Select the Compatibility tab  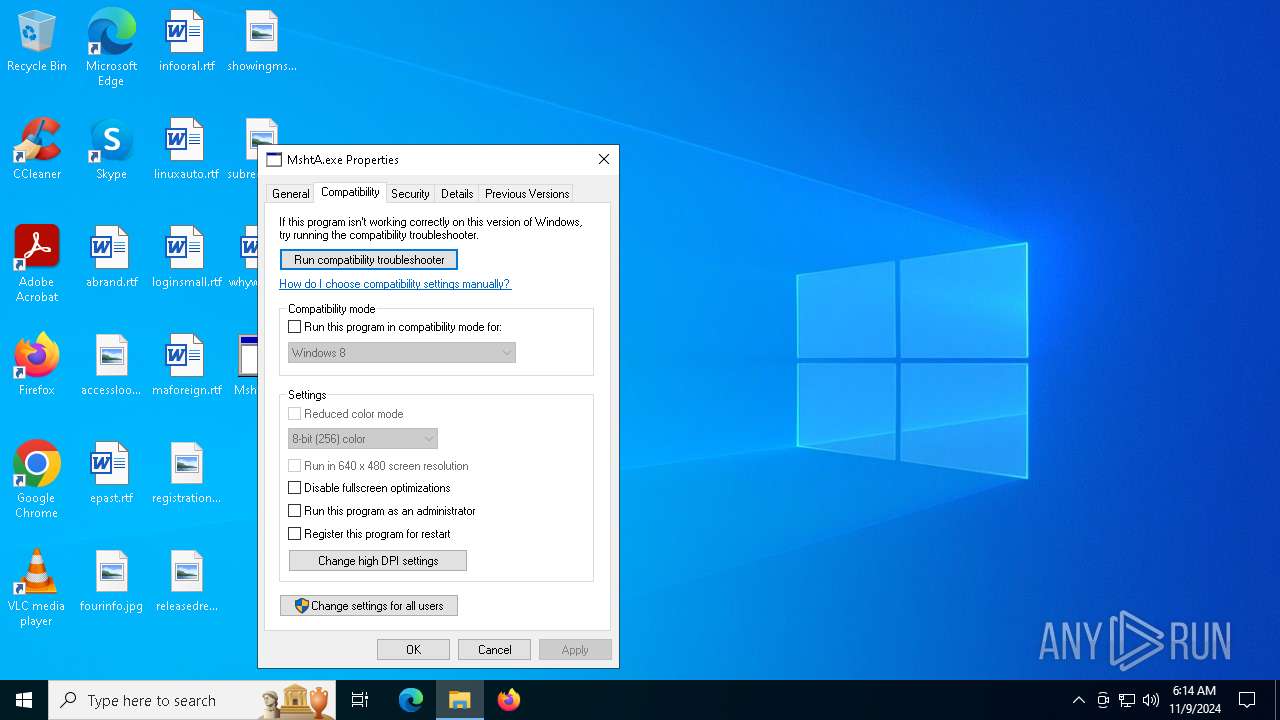350,192
